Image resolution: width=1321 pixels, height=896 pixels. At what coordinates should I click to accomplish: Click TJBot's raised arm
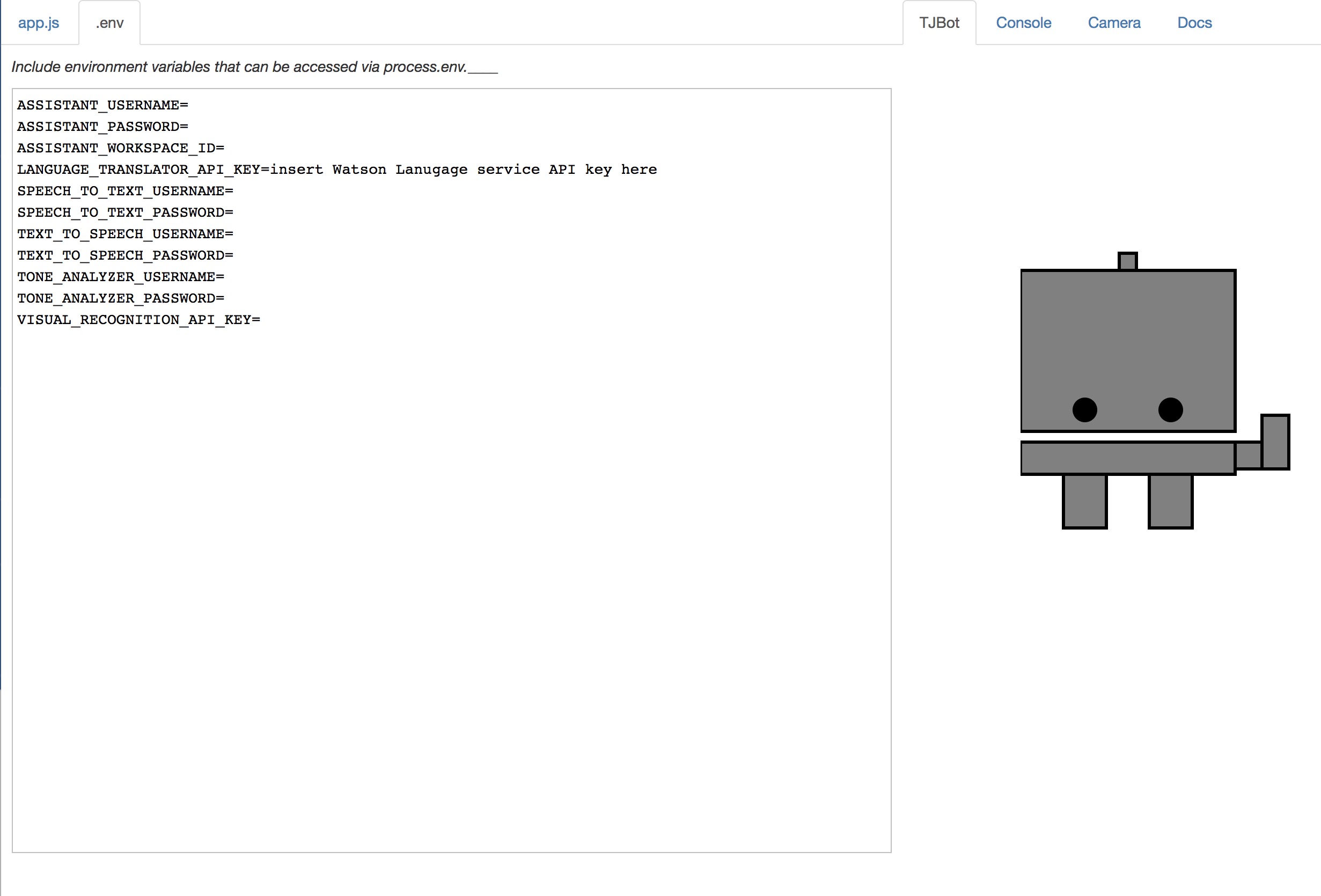(x=1275, y=442)
